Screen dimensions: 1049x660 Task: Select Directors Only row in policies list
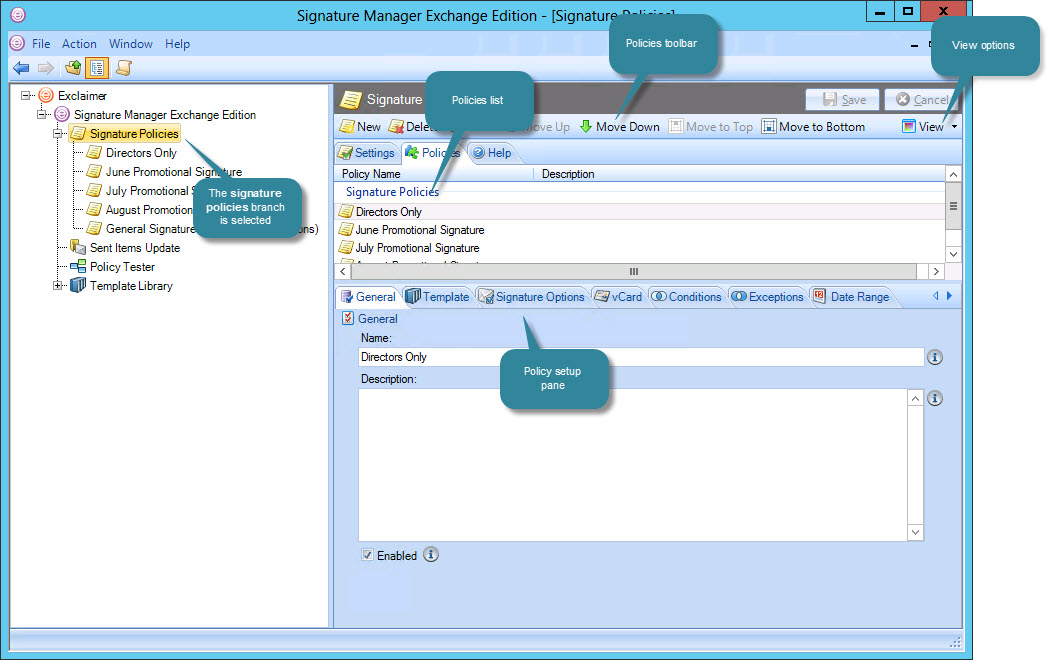click(640, 211)
